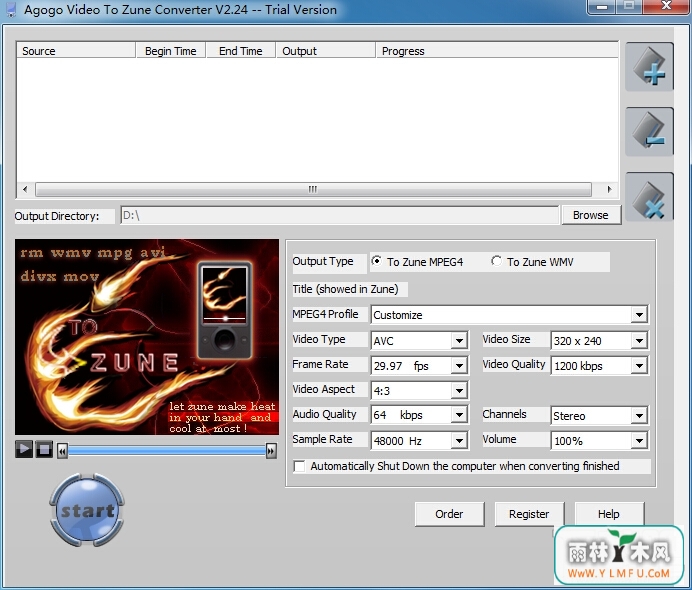Minimize the converter window
This screenshot has width=692, height=590.
(602, 6)
